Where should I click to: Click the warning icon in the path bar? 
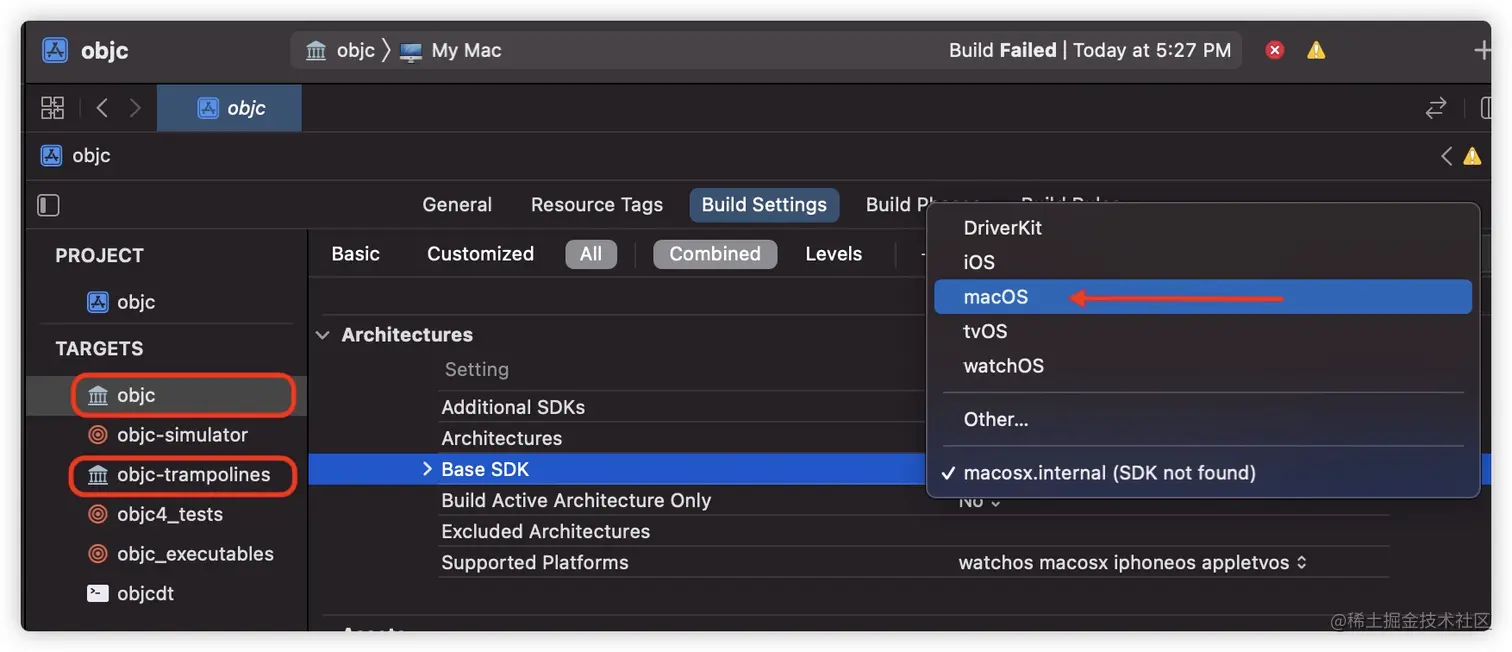click(x=1472, y=156)
